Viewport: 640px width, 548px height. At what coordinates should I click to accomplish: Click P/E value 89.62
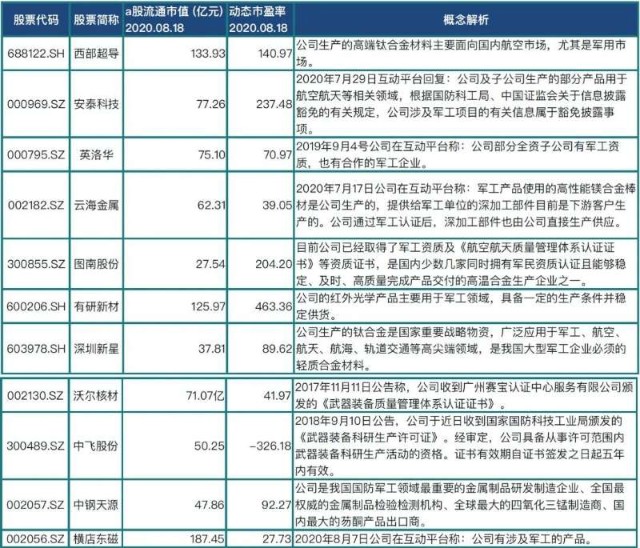pos(278,348)
